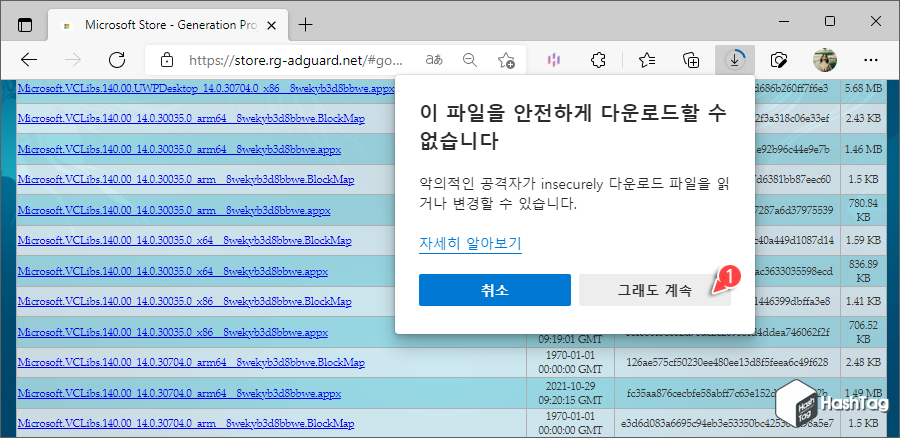This screenshot has height=438, width=900.
Task: Select hash 126ae575cf50230ee480ee13d8f5feea6c49f628
Action: coord(727,363)
